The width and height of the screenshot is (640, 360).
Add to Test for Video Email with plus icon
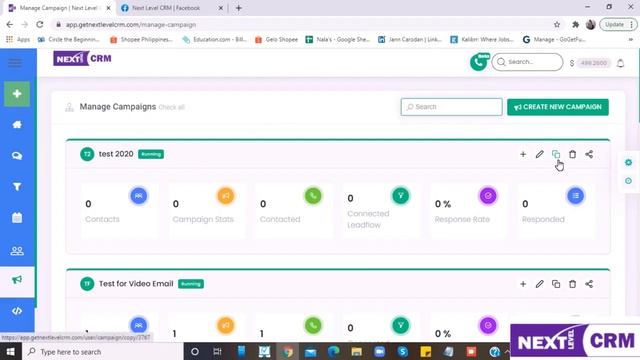pos(523,284)
